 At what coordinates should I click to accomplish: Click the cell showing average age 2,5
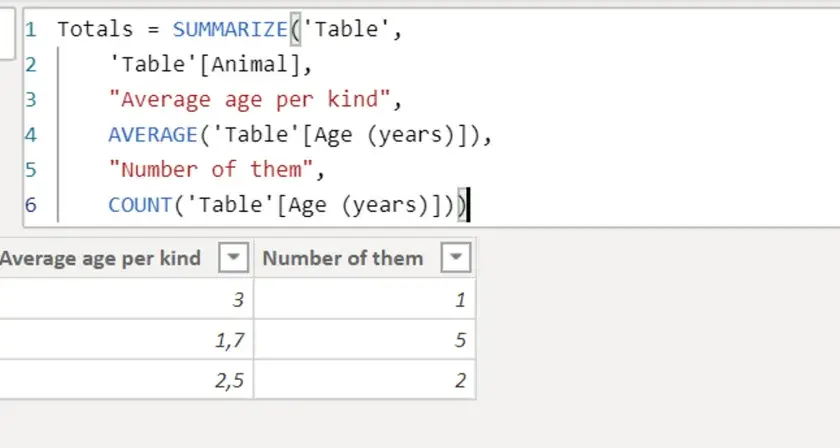click(126, 379)
